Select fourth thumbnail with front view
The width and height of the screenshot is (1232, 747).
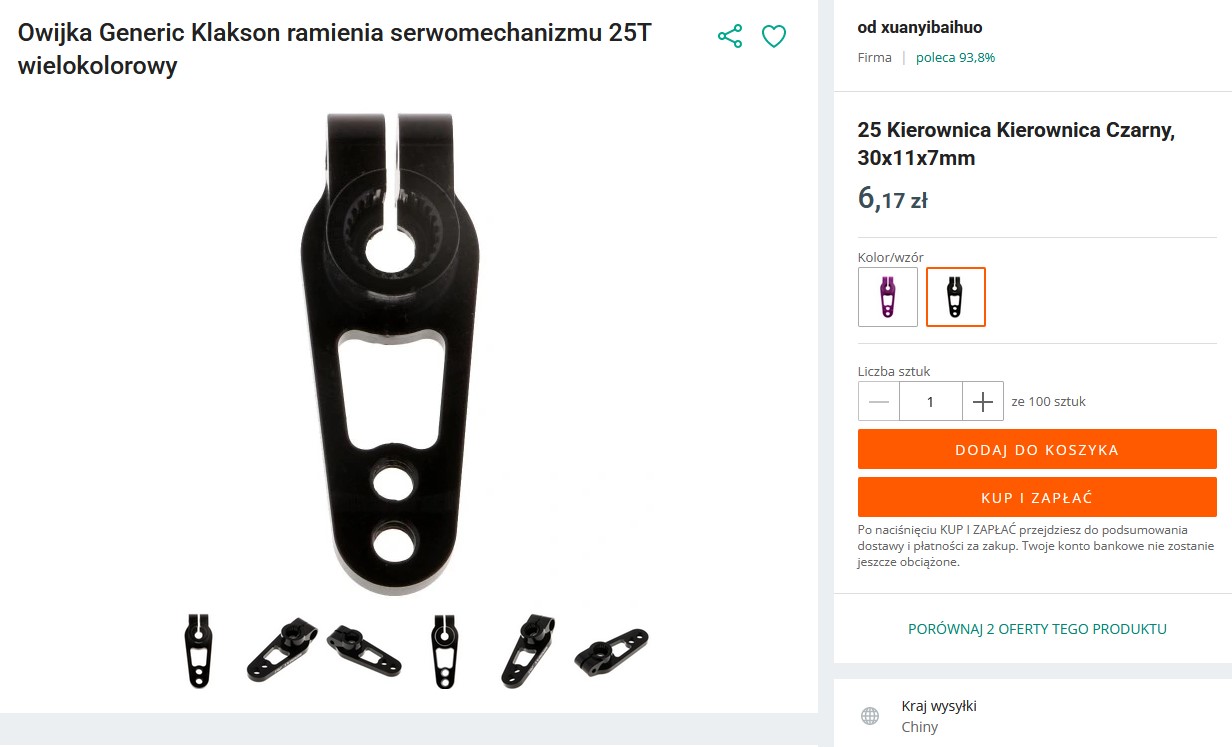[444, 651]
